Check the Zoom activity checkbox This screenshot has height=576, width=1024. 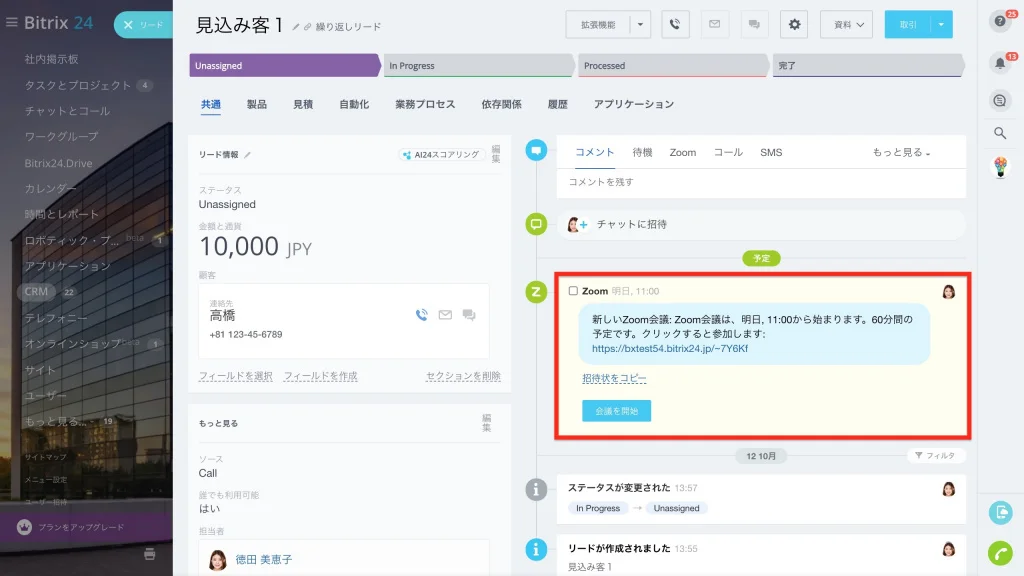click(x=573, y=291)
